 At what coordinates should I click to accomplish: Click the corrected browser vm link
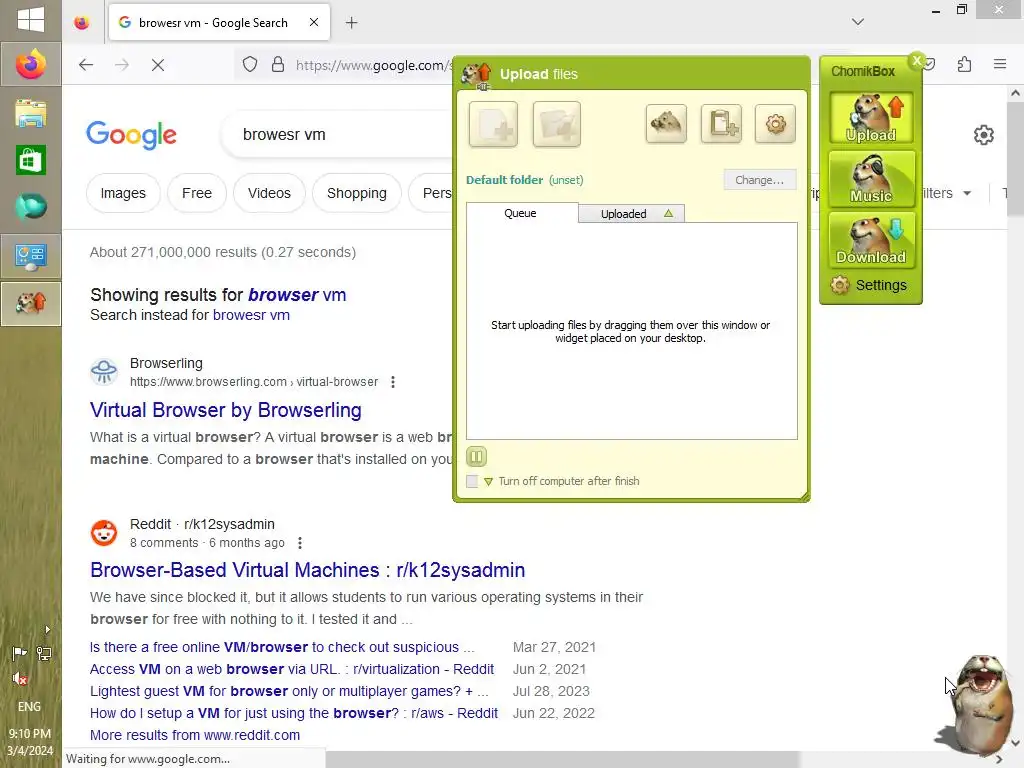pyautogui.click(x=296, y=295)
